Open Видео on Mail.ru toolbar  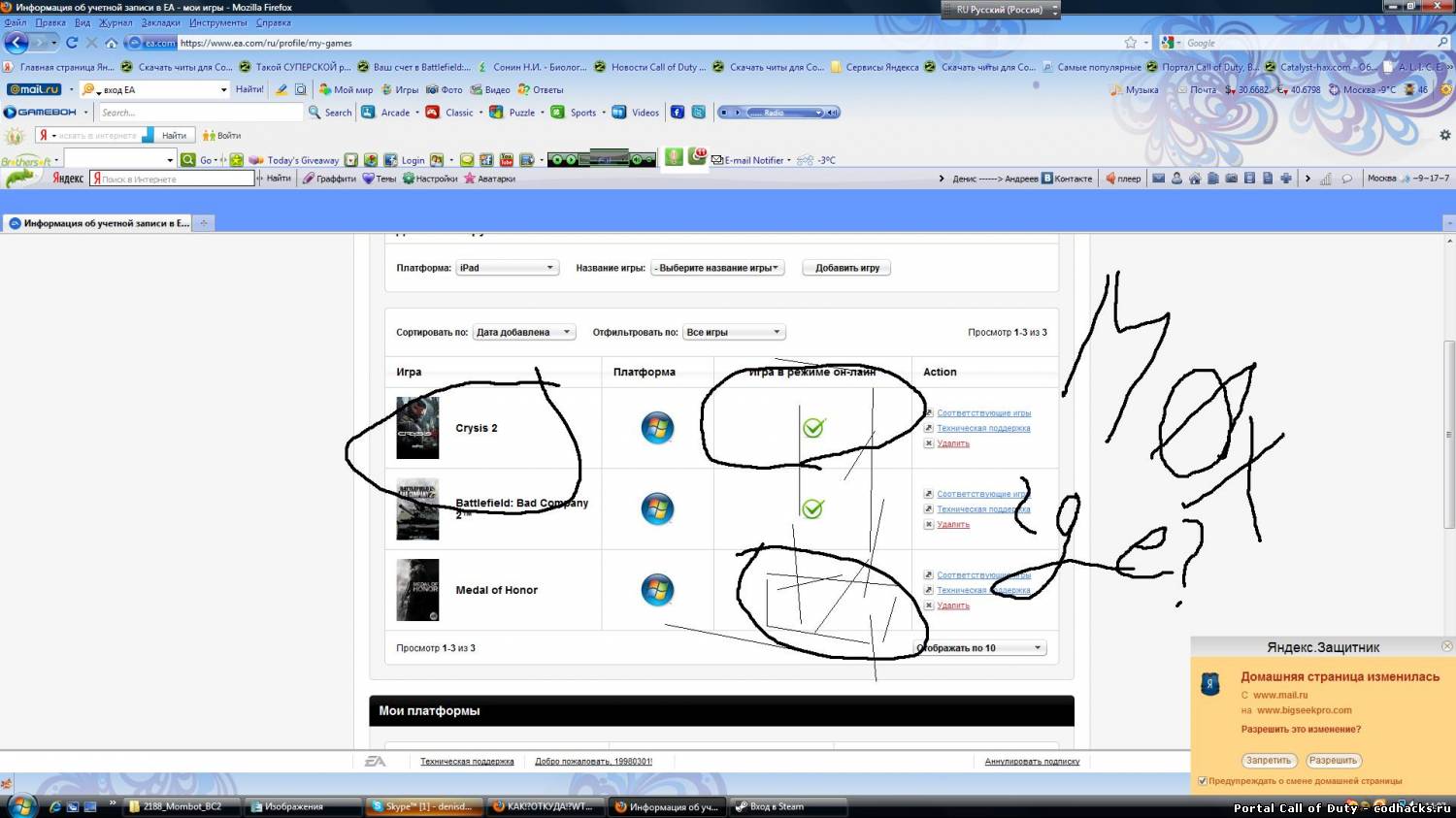click(x=490, y=89)
